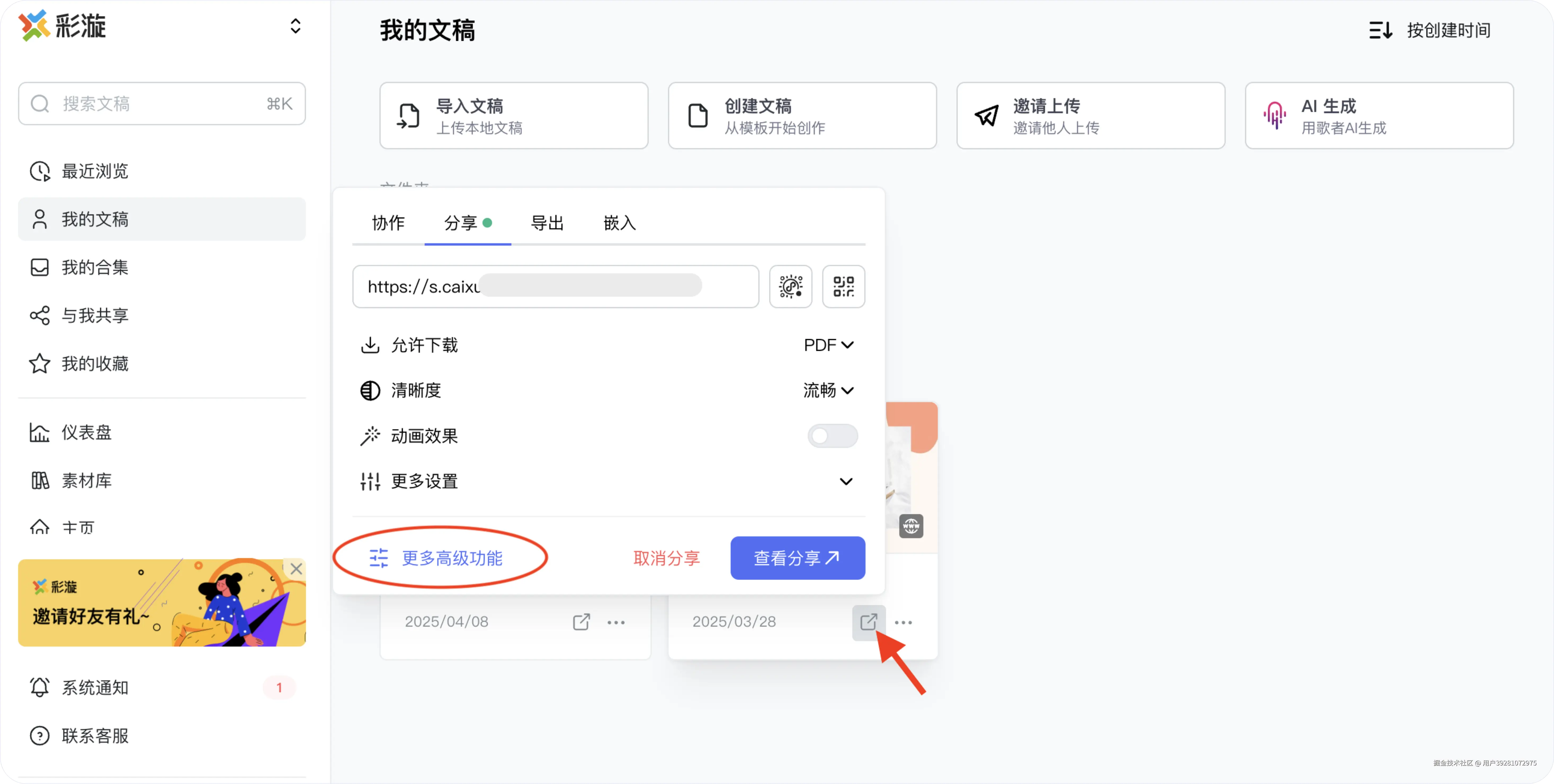Open workspace switcher next to logo
This screenshot has width=1554, height=784.
[x=295, y=26]
